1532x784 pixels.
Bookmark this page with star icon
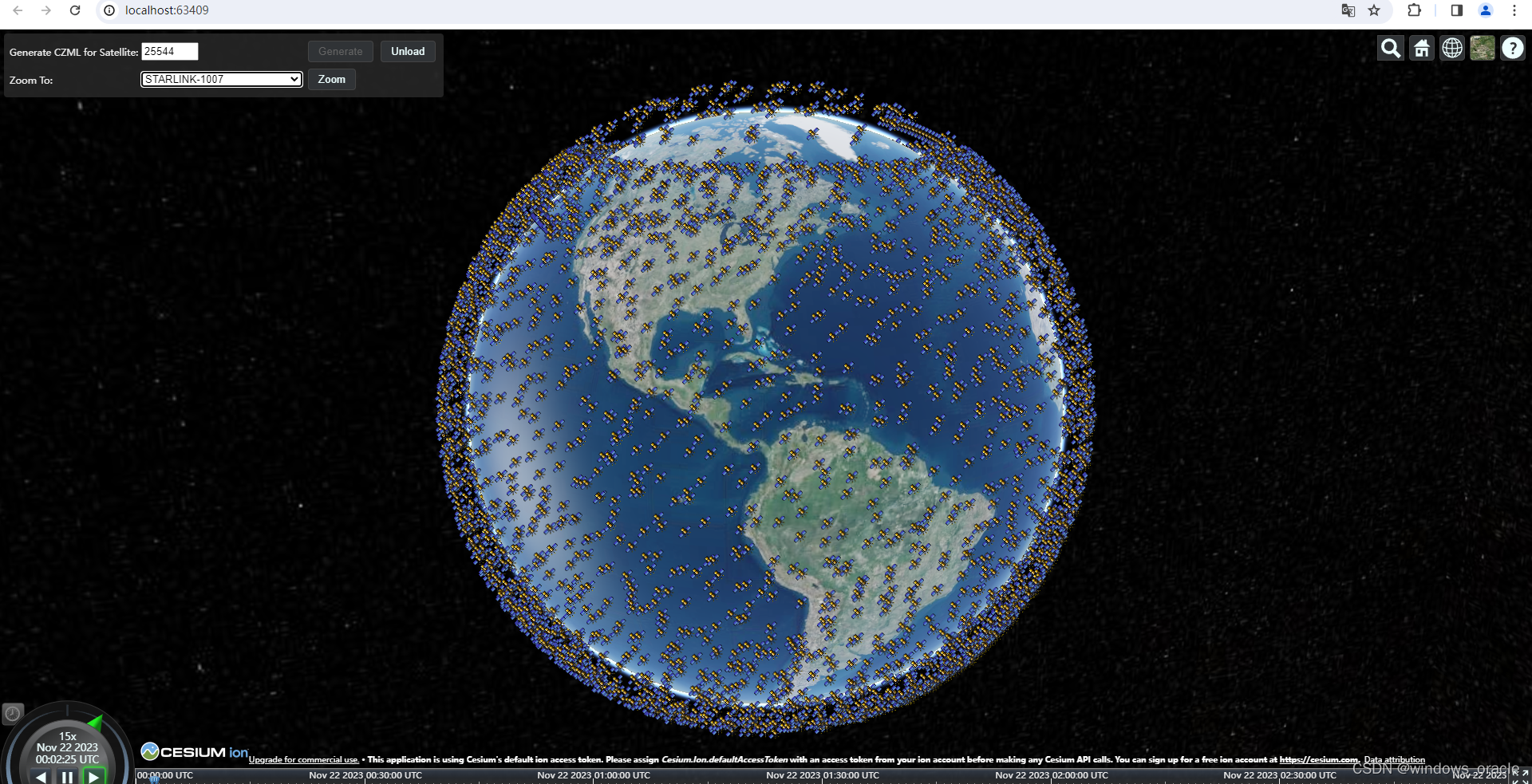(x=1374, y=10)
